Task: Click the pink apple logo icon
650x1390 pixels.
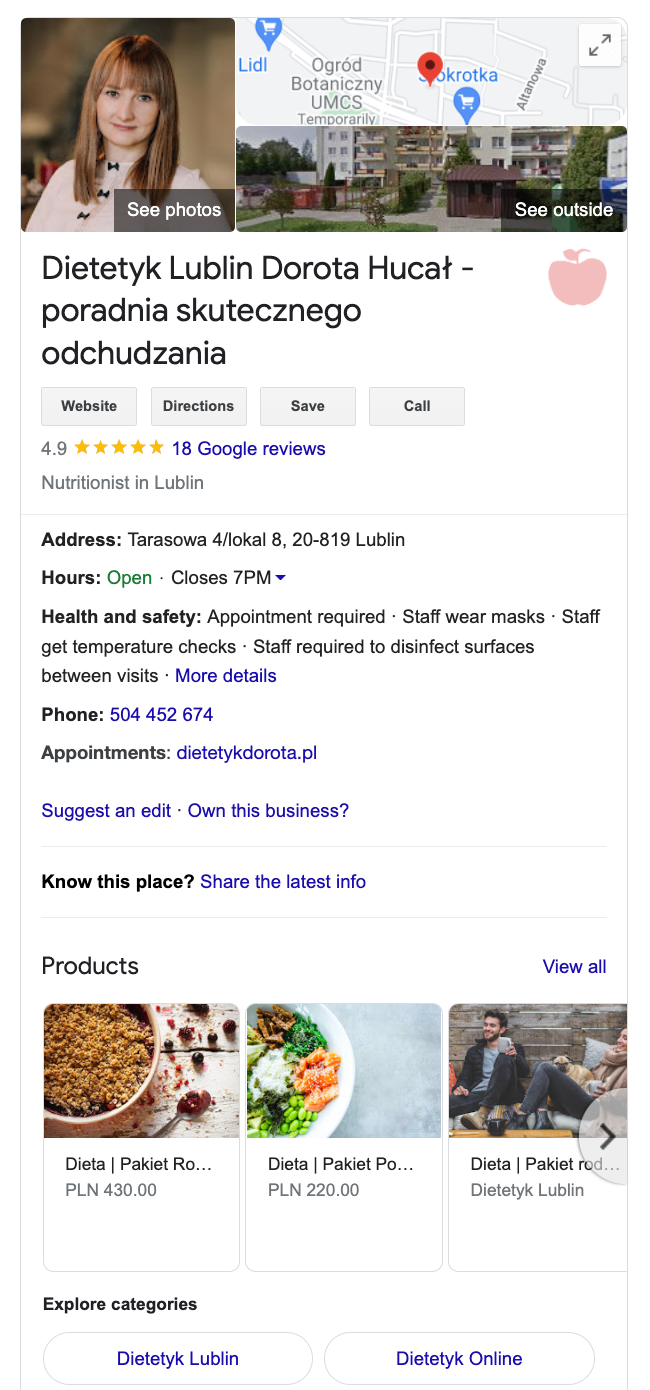Action: coord(577,277)
